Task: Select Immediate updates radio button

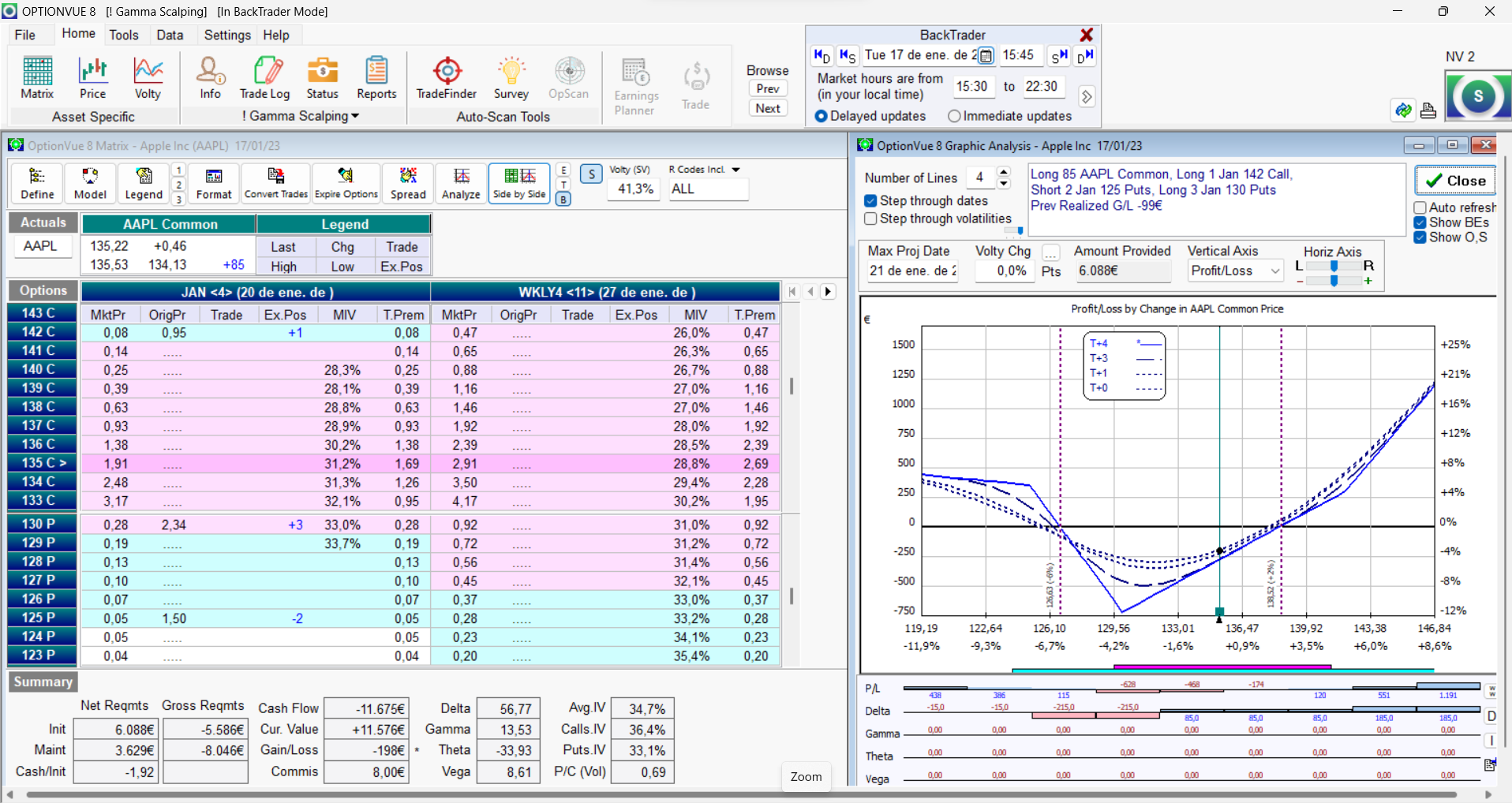Action: point(954,116)
